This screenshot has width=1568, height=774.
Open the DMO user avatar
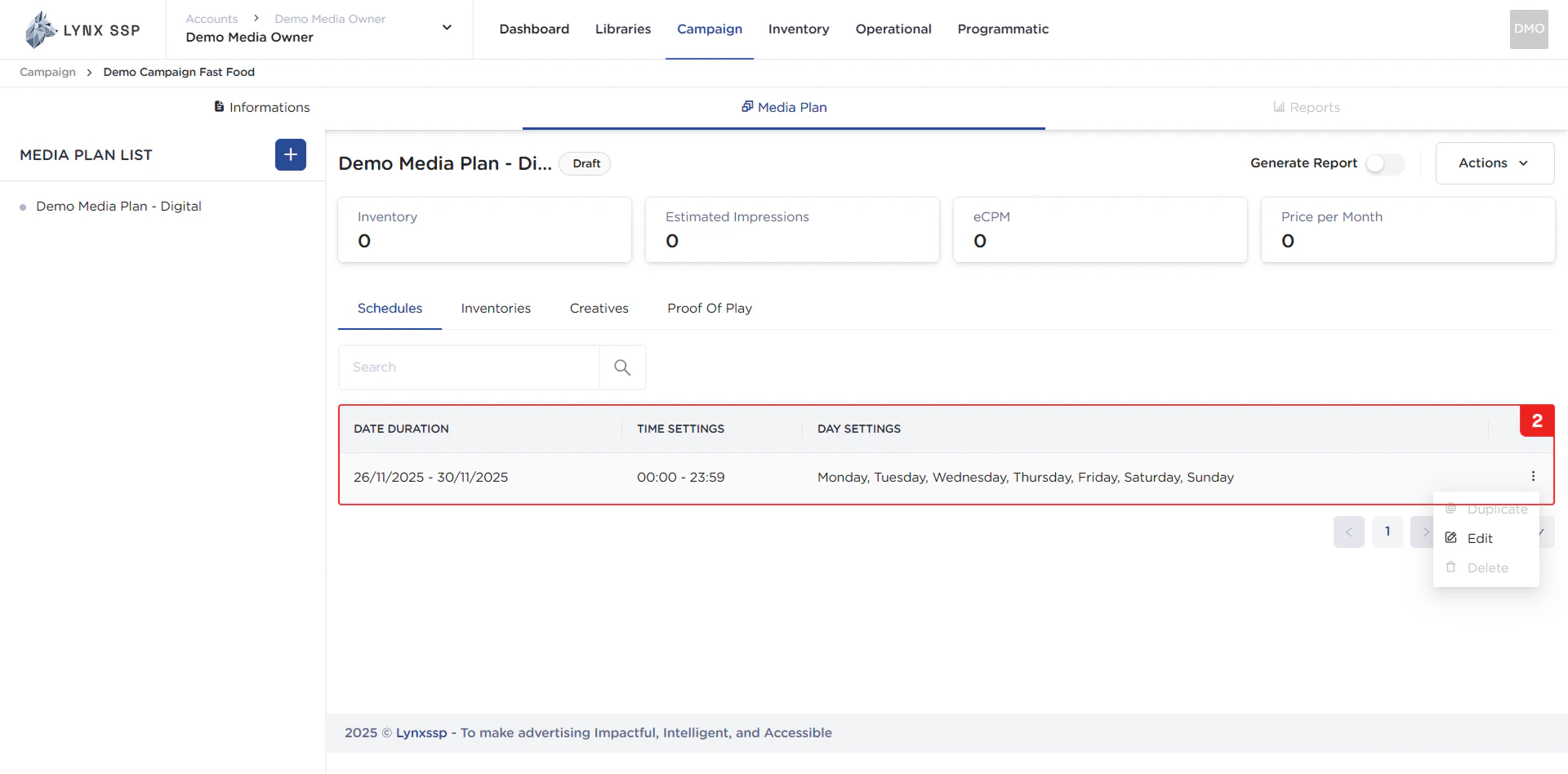1529,29
